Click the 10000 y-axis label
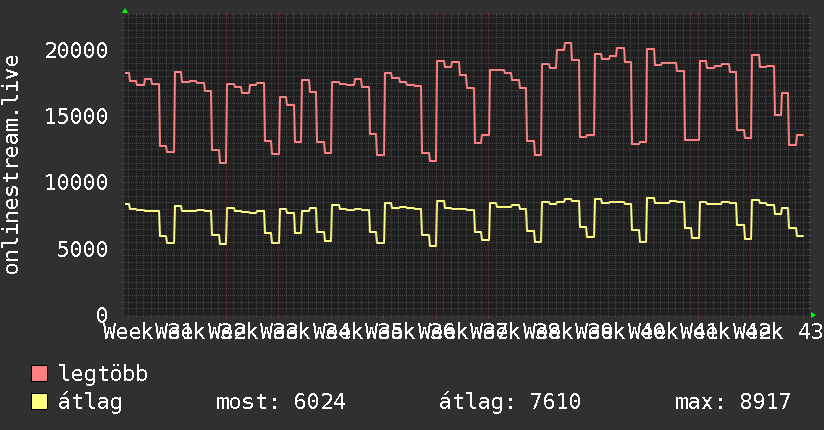The width and height of the screenshot is (824, 430). (76, 182)
